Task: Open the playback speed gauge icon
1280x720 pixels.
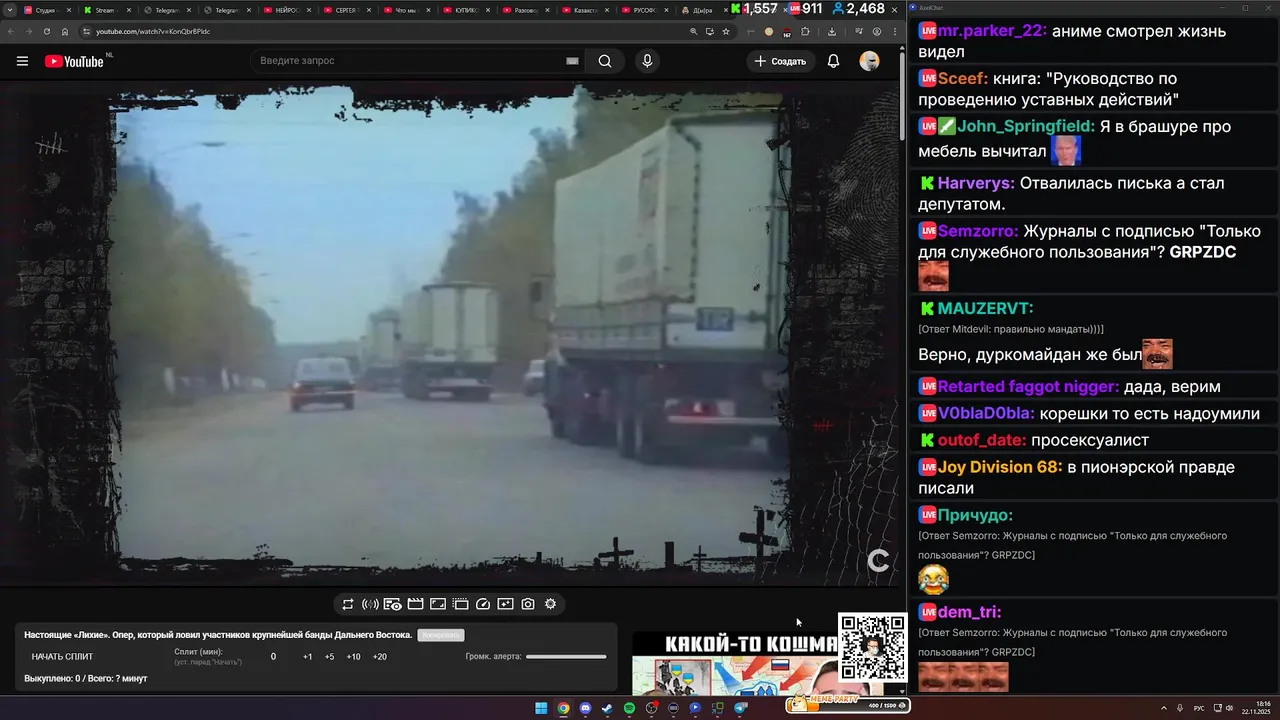Action: (483, 604)
